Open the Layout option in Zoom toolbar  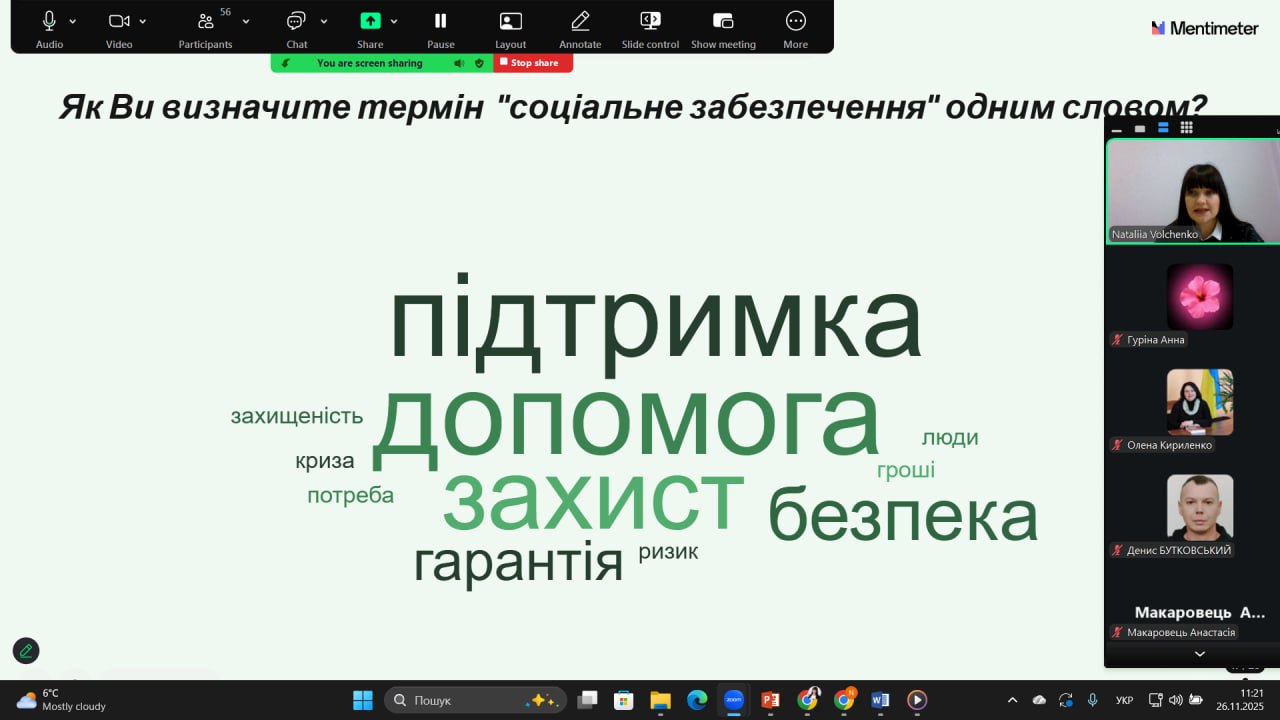pos(510,22)
